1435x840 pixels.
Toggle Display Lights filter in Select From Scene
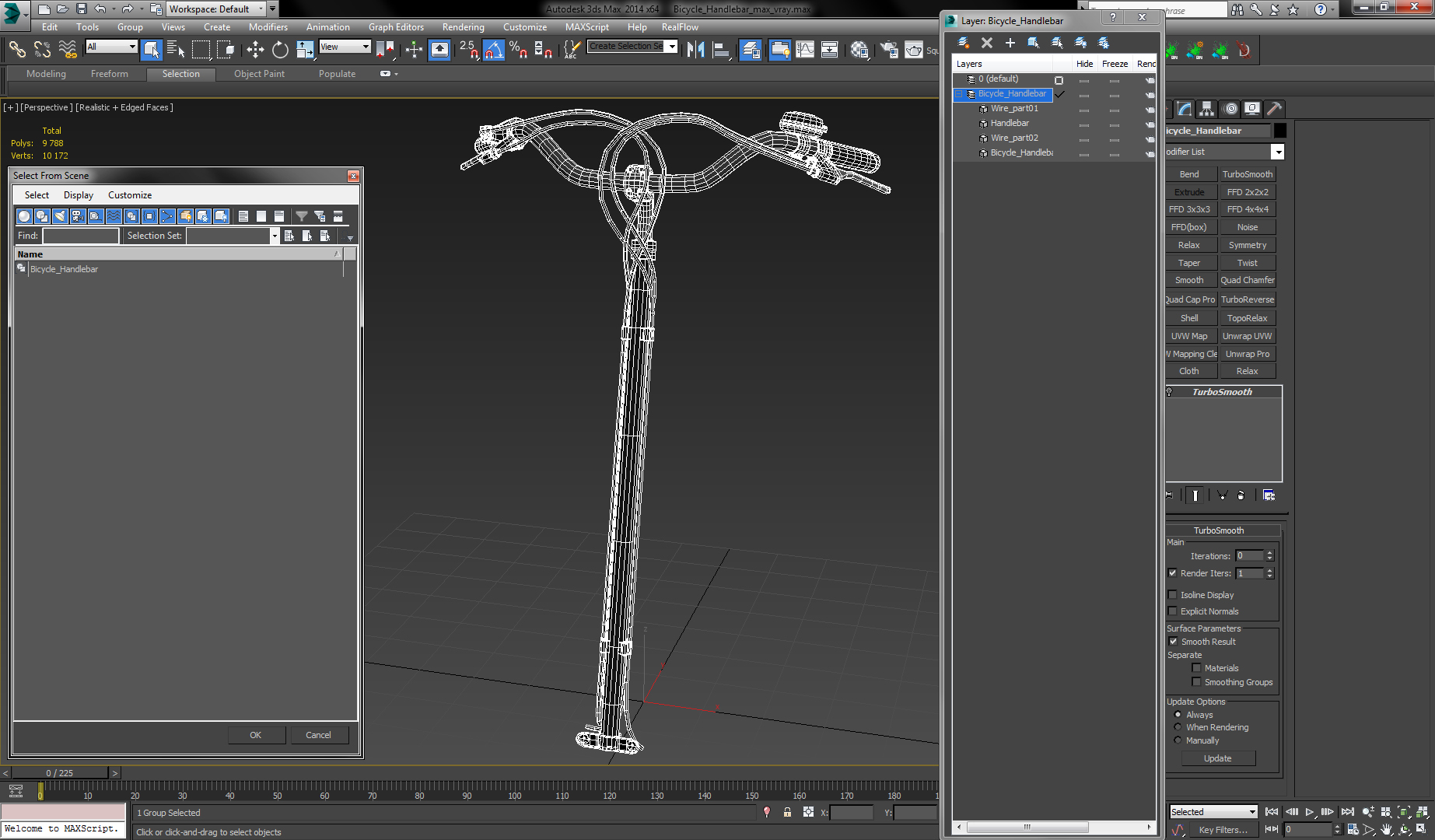click(60, 216)
